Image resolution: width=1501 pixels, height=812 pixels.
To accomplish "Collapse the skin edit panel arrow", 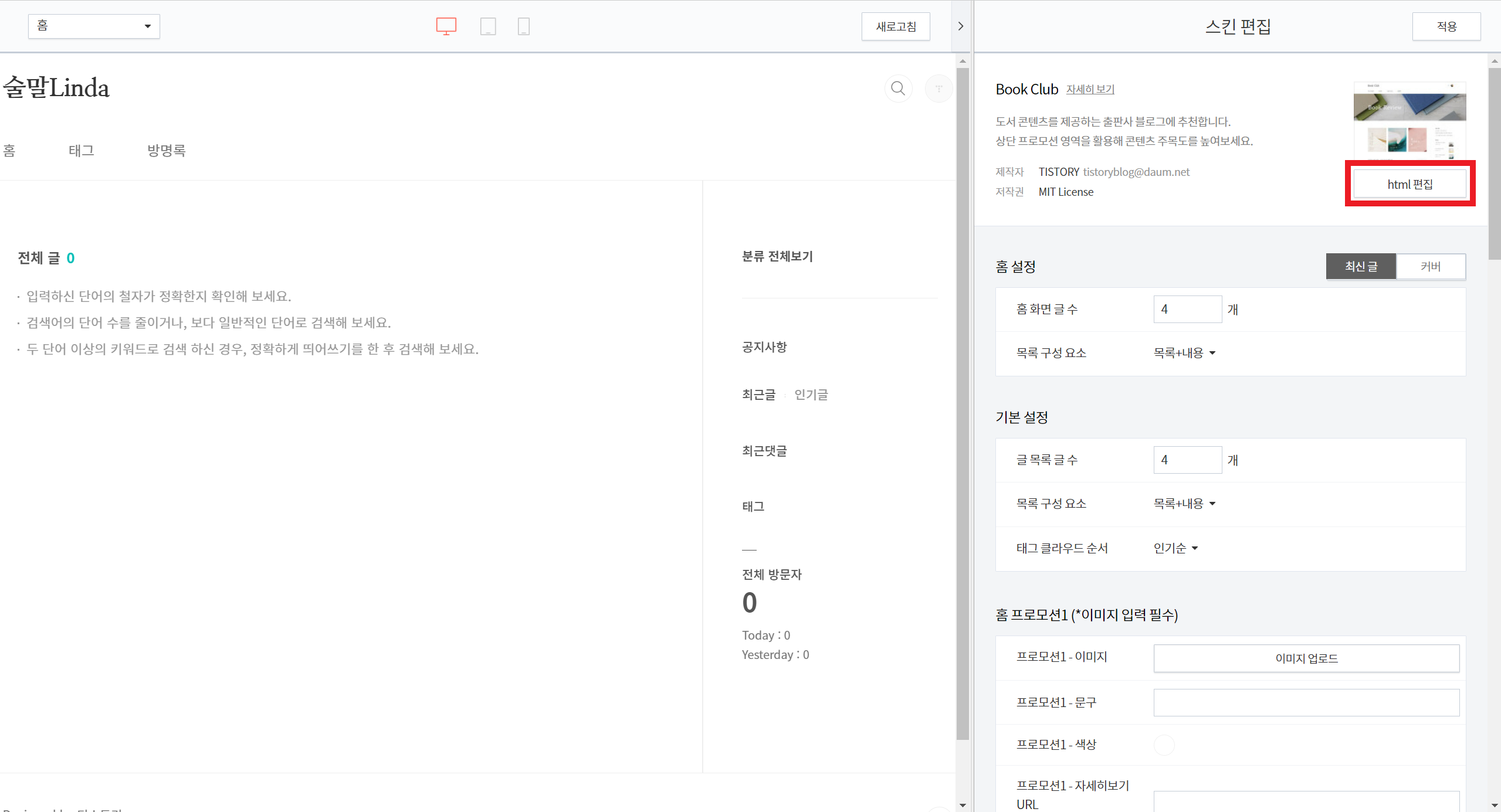I will pyautogui.click(x=960, y=26).
